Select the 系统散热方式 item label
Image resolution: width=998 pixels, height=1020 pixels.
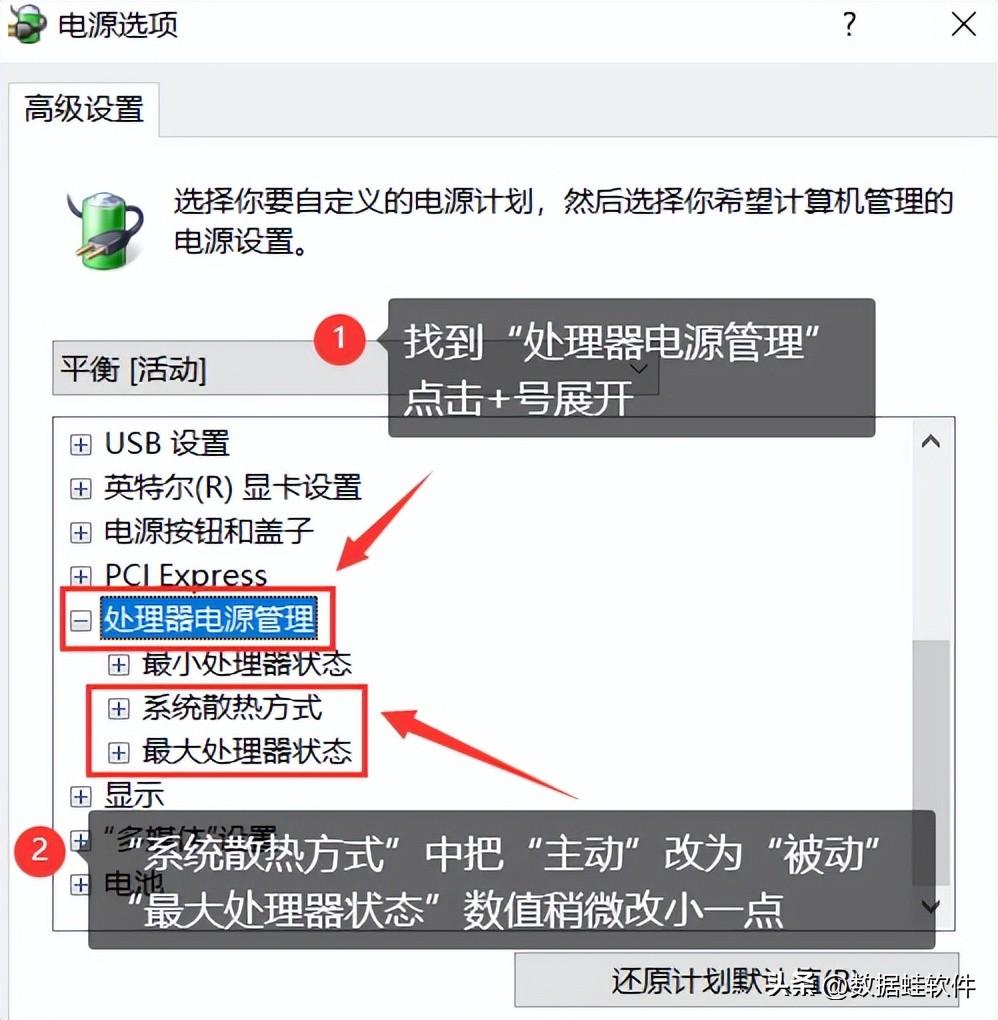pos(232,708)
